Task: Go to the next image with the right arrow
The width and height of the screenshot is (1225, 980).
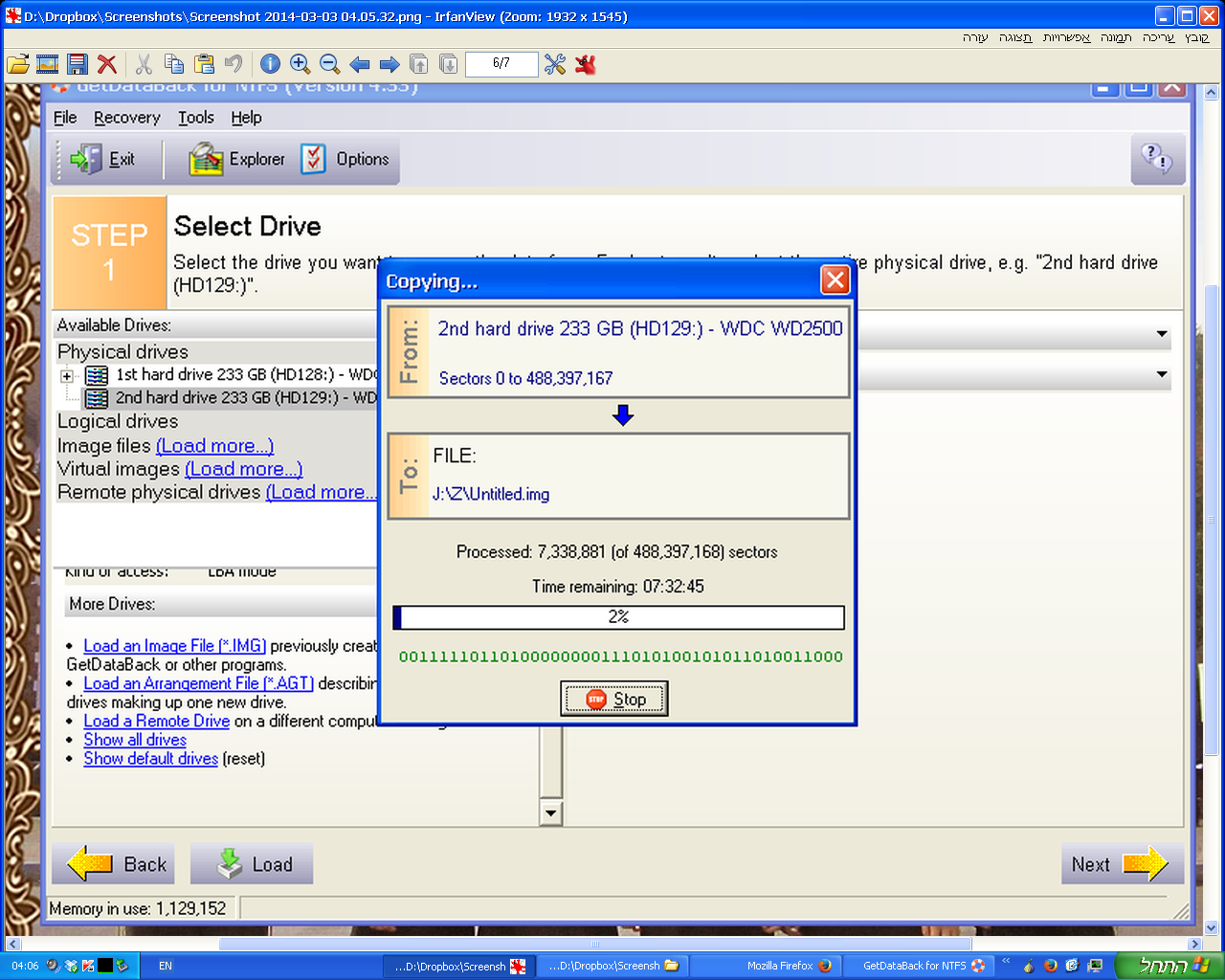Action: click(x=390, y=64)
